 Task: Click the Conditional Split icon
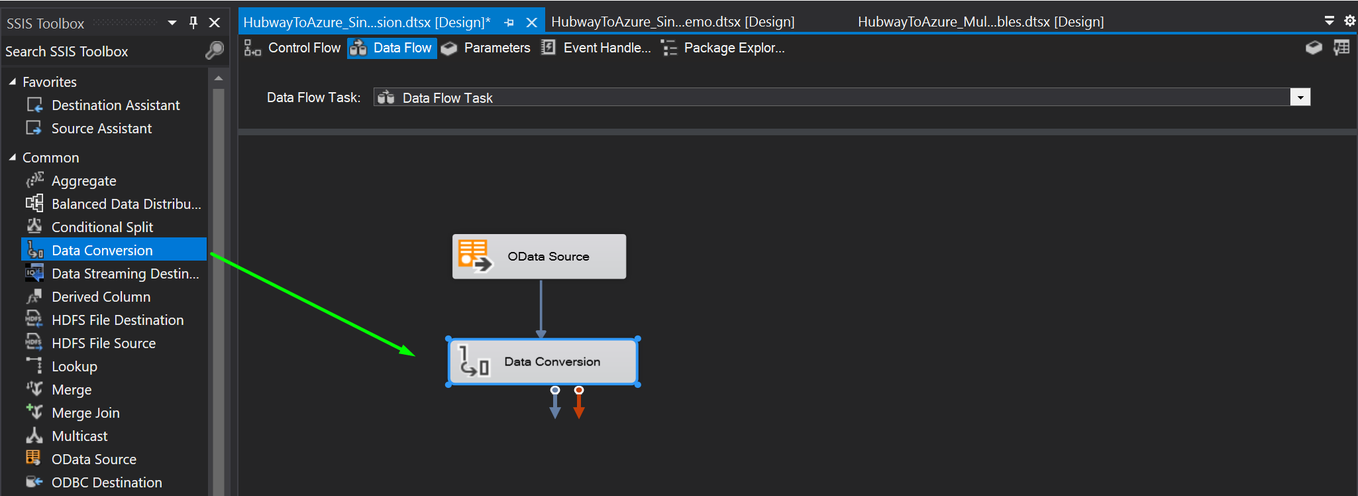point(35,227)
